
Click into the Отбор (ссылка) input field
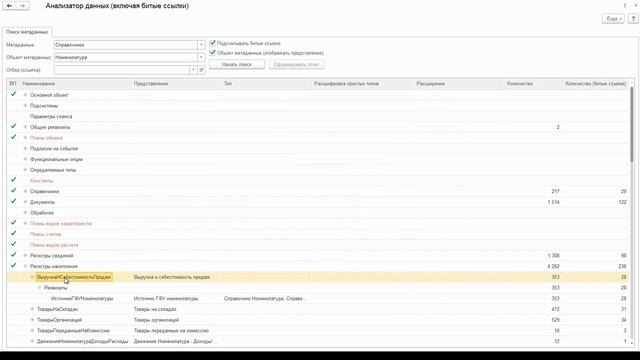(122, 70)
